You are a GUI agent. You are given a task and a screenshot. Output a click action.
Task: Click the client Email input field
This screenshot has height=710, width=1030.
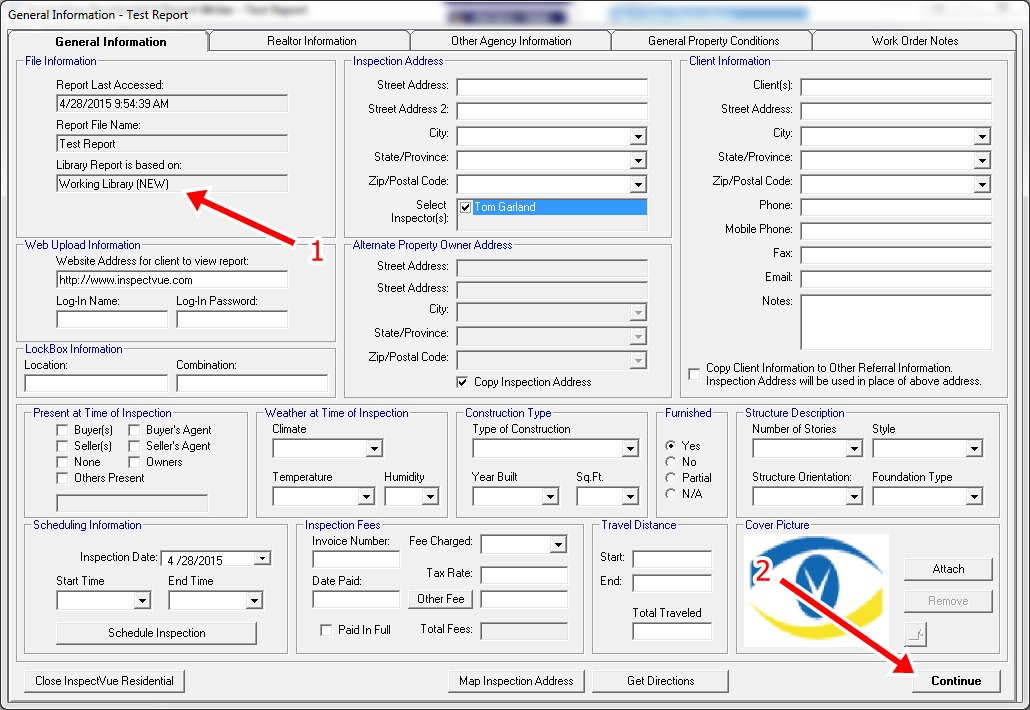coord(896,279)
